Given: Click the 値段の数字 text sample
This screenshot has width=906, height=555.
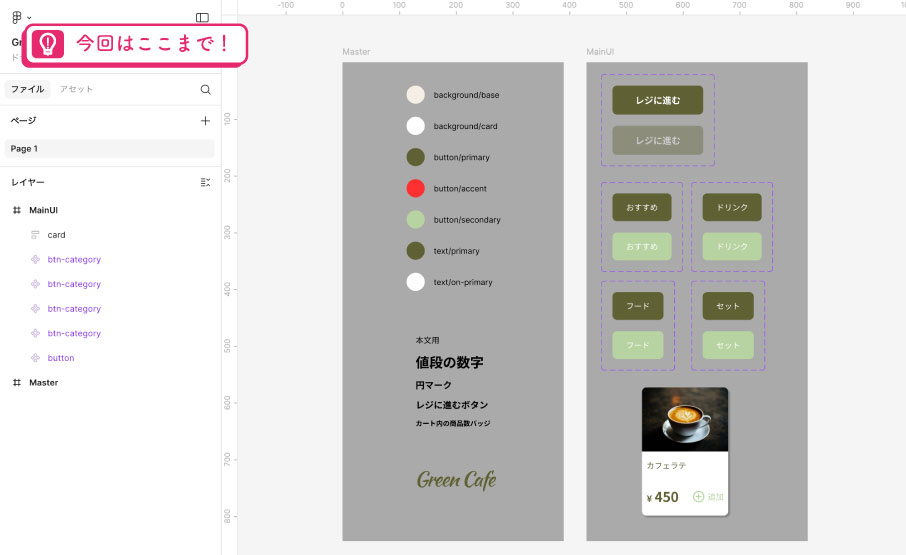Looking at the screenshot, I should coord(450,362).
